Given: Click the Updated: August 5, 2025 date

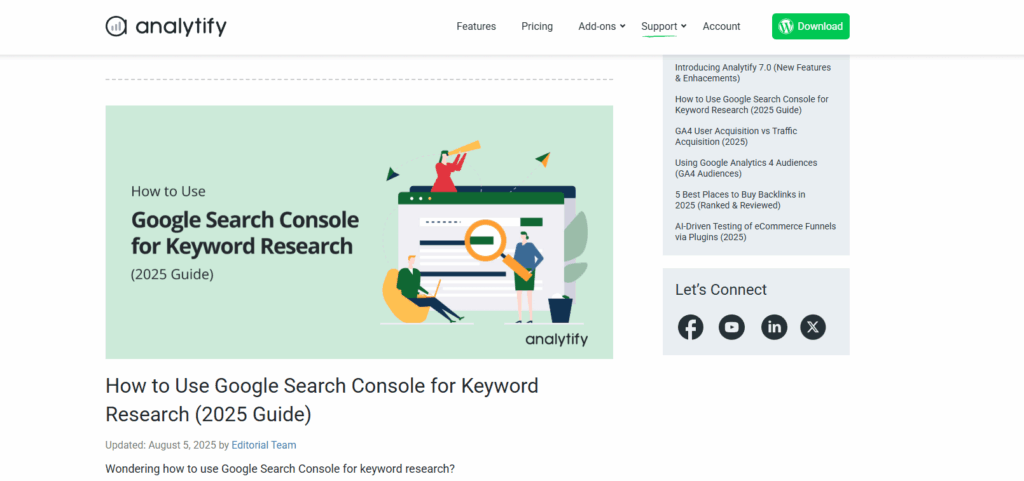Looking at the screenshot, I should [161, 445].
